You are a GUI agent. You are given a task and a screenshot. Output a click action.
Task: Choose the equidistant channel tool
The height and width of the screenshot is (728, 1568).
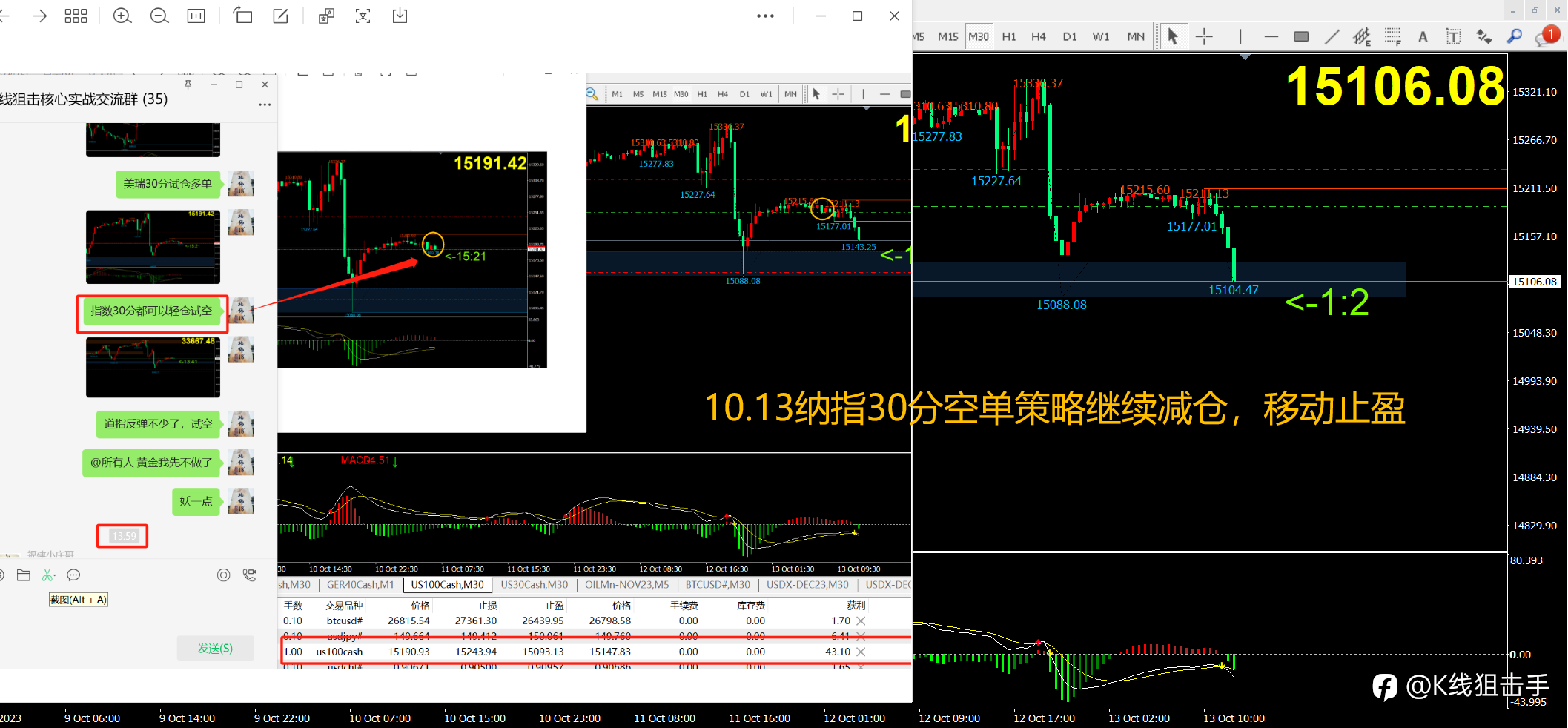1362,36
